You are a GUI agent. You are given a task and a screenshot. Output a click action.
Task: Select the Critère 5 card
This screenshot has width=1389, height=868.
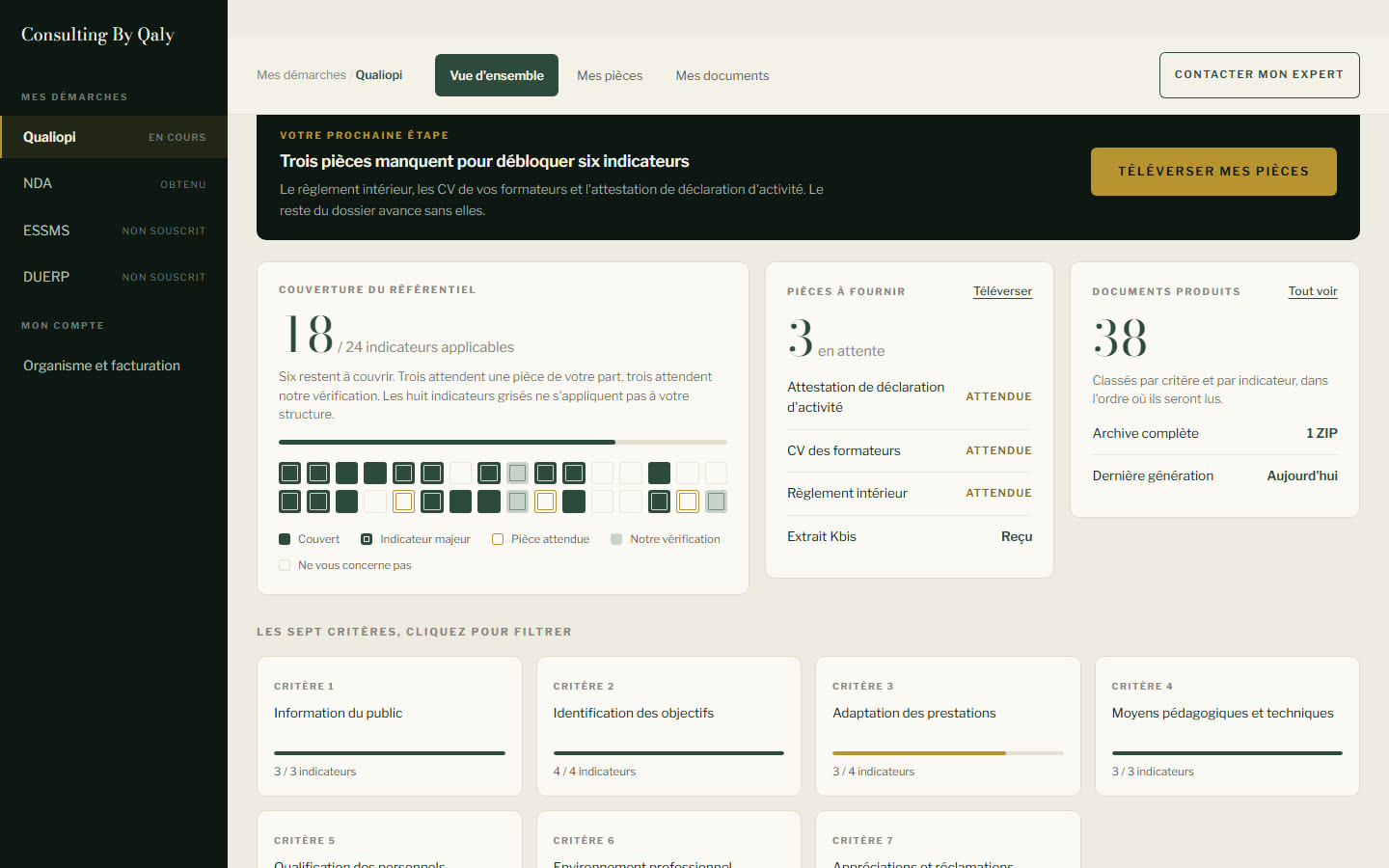click(390, 840)
